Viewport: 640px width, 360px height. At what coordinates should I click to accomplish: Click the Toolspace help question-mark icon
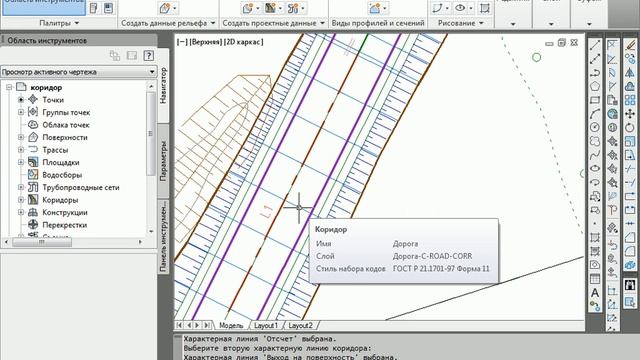click(149, 56)
